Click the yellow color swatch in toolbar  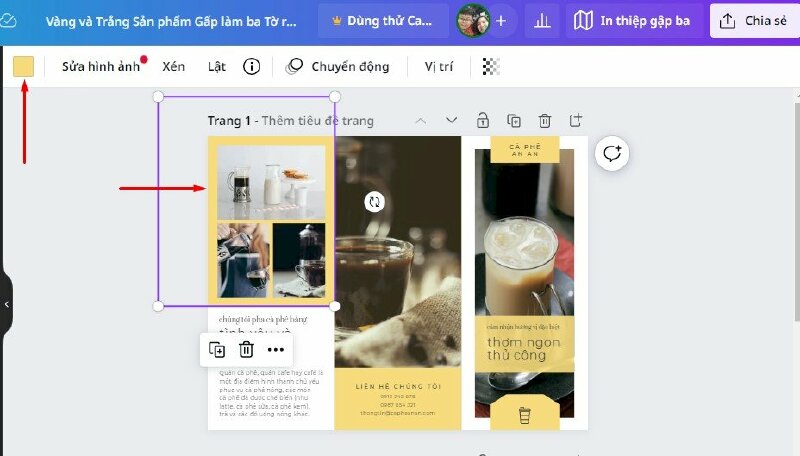(23, 67)
